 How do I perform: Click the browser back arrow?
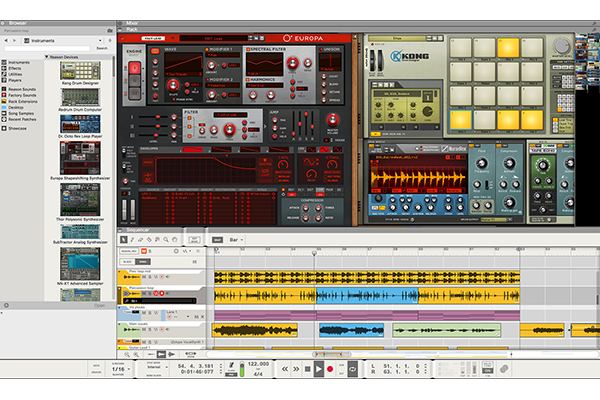pyautogui.click(x=6, y=40)
